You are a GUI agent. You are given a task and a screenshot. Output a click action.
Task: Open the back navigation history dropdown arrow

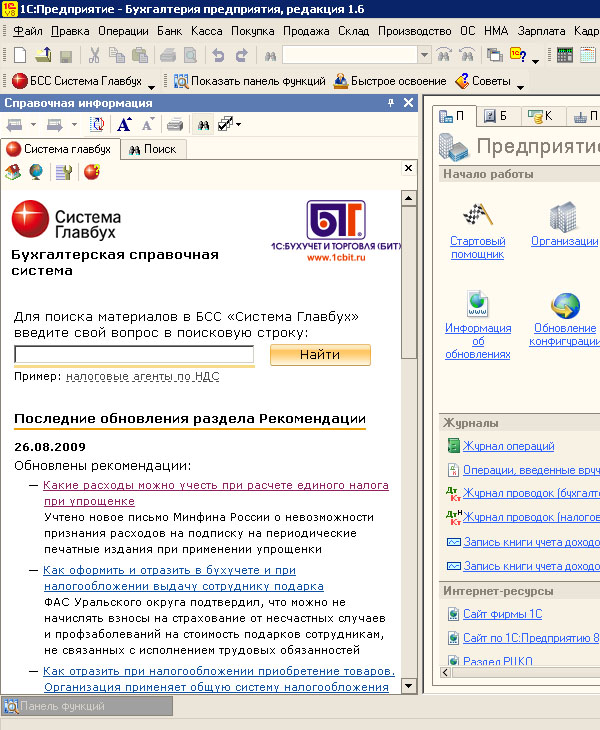click(x=33, y=125)
